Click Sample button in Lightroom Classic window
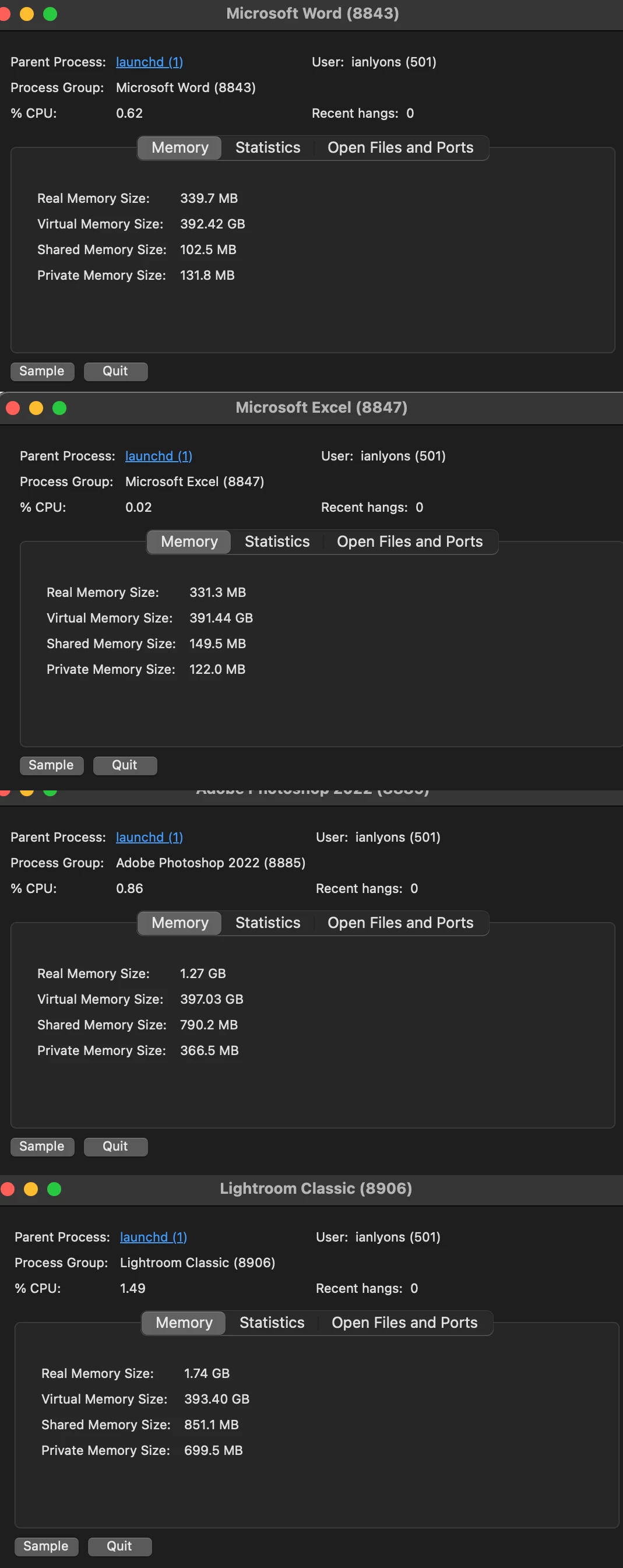The image size is (623, 1568). [46, 1546]
